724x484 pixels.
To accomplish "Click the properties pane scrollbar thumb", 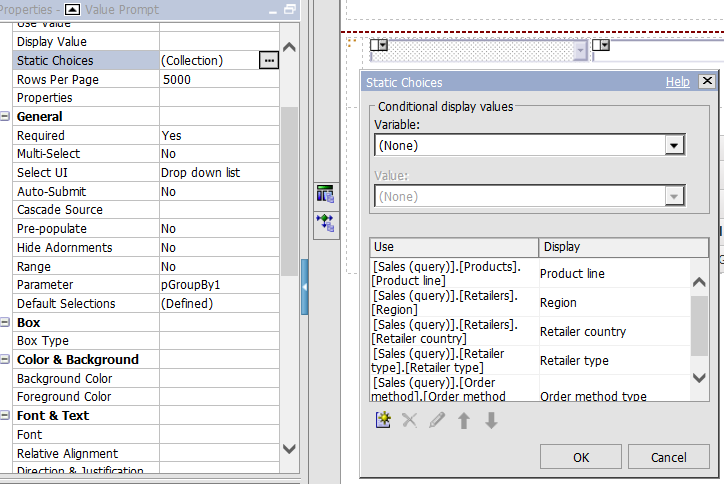I will [x=289, y=191].
